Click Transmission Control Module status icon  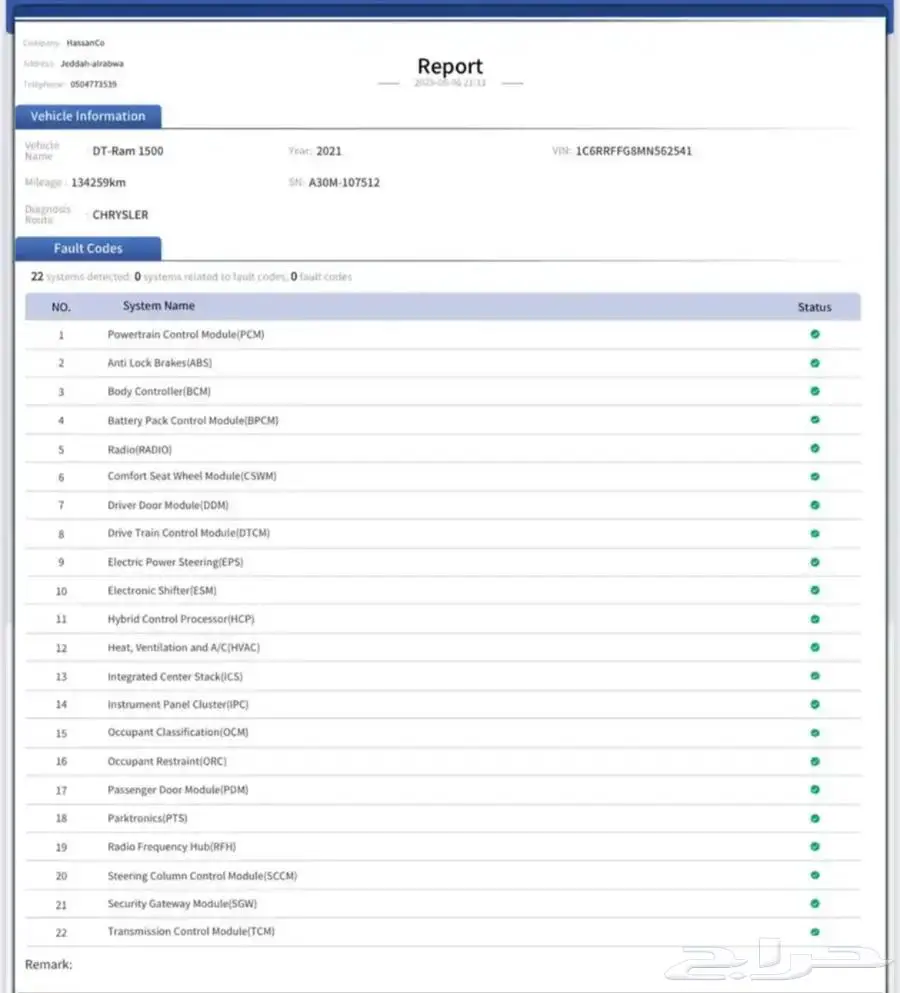(814, 932)
